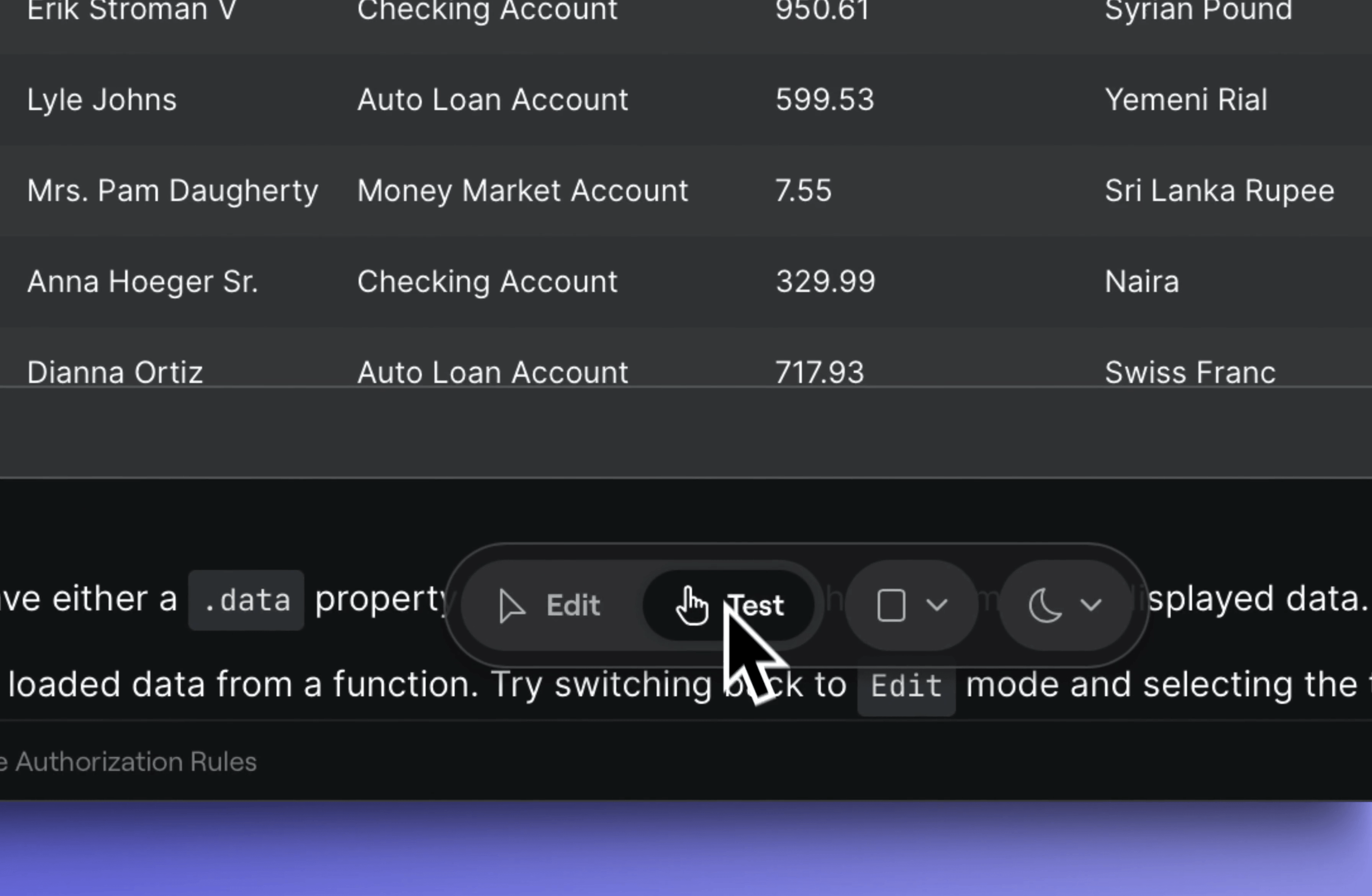Select Anna Hoeger Sr. Checking Account row
Image resolution: width=1372 pixels, height=896 pixels.
pyautogui.click(x=686, y=280)
